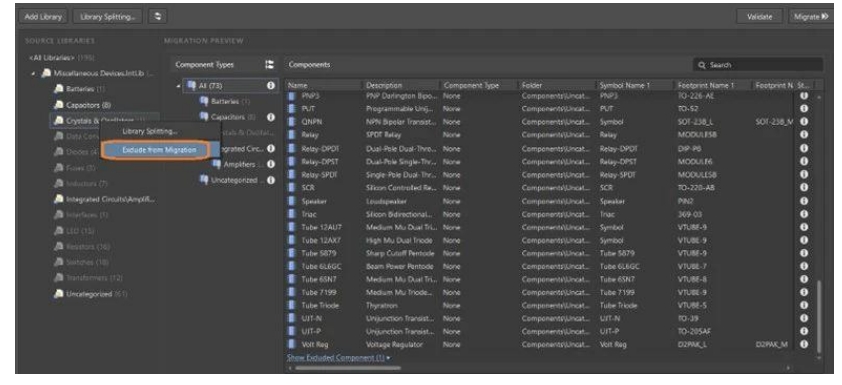The width and height of the screenshot is (842, 385).
Task: Click info icon next to Integrated Circuits type
Action: point(271,148)
